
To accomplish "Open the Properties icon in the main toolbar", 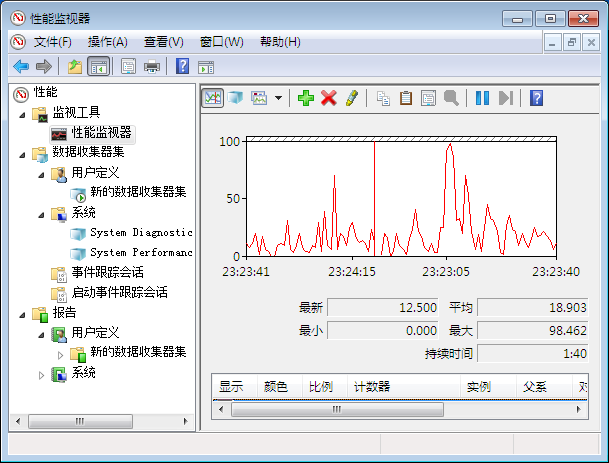I will [129, 66].
